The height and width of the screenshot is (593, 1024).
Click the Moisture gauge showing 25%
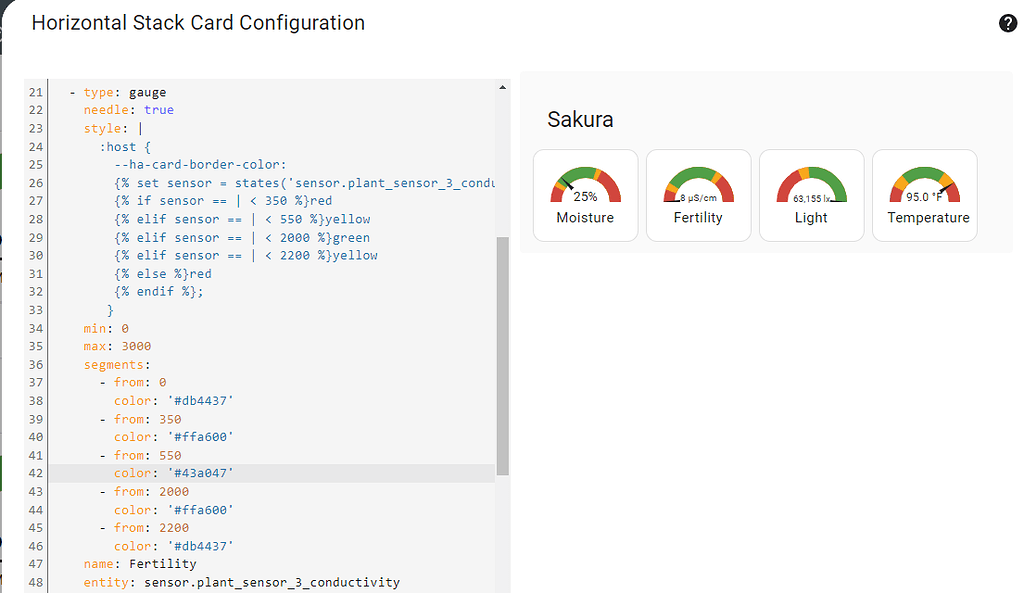click(x=585, y=195)
